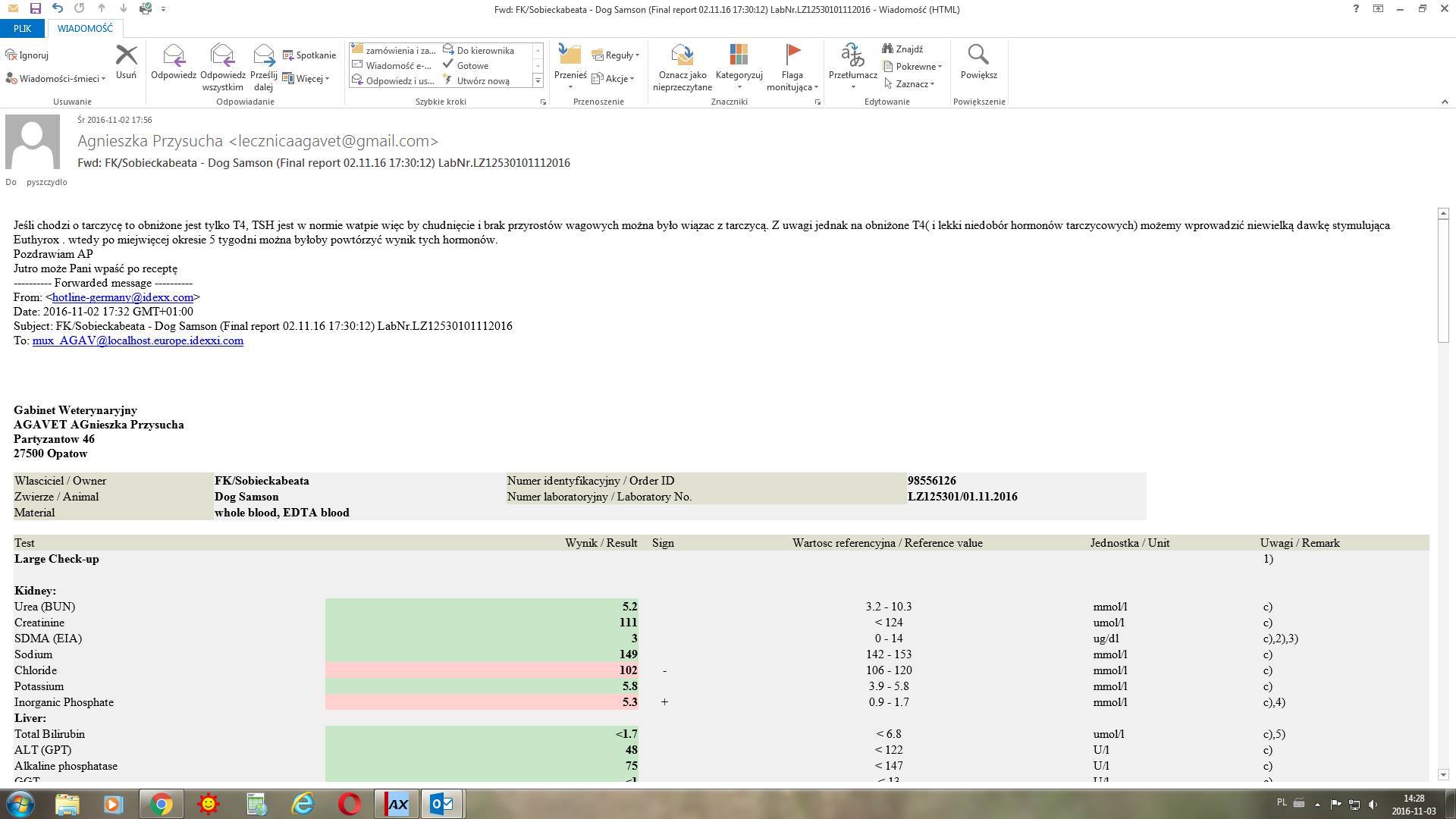
Task: Open Google Chrome from the taskbar
Action: tap(161, 804)
